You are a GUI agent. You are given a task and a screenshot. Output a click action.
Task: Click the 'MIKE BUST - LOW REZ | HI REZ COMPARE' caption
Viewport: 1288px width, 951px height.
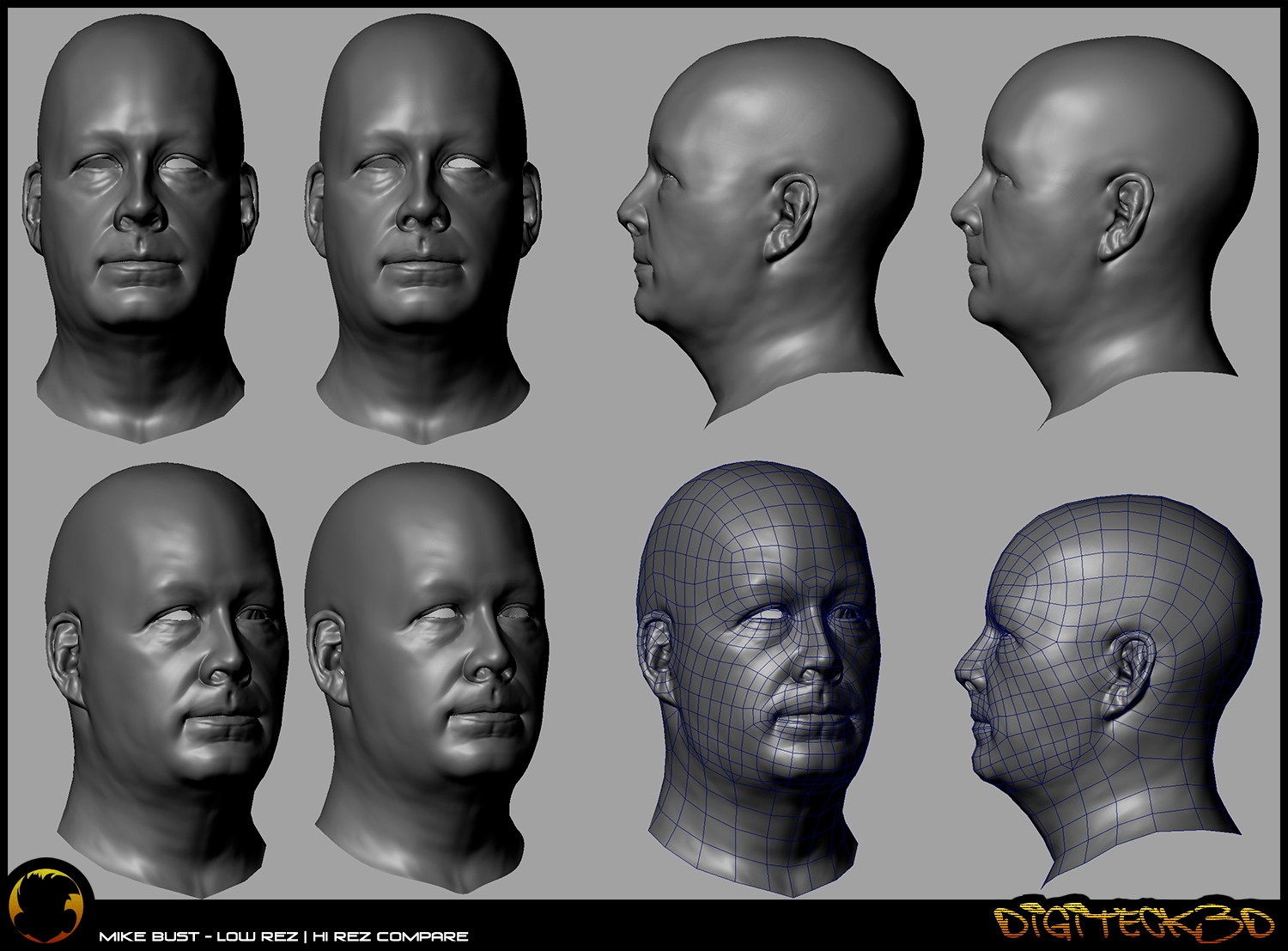coord(284,936)
